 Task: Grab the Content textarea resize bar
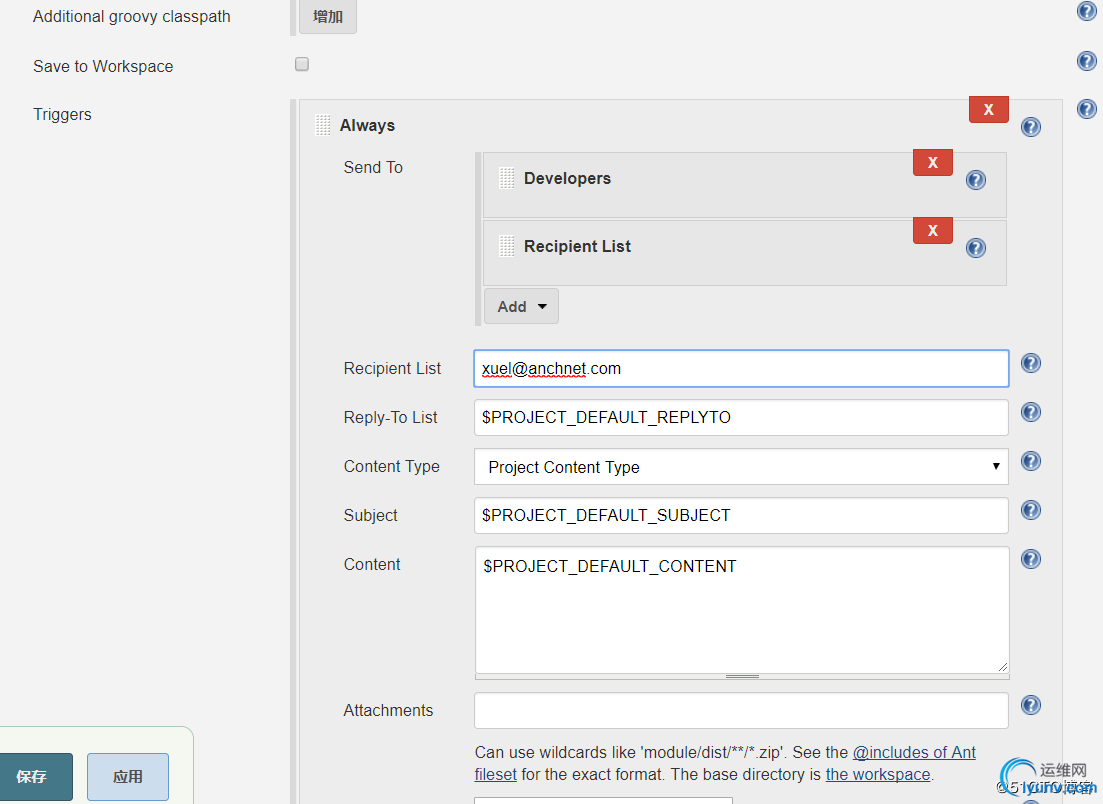(742, 677)
